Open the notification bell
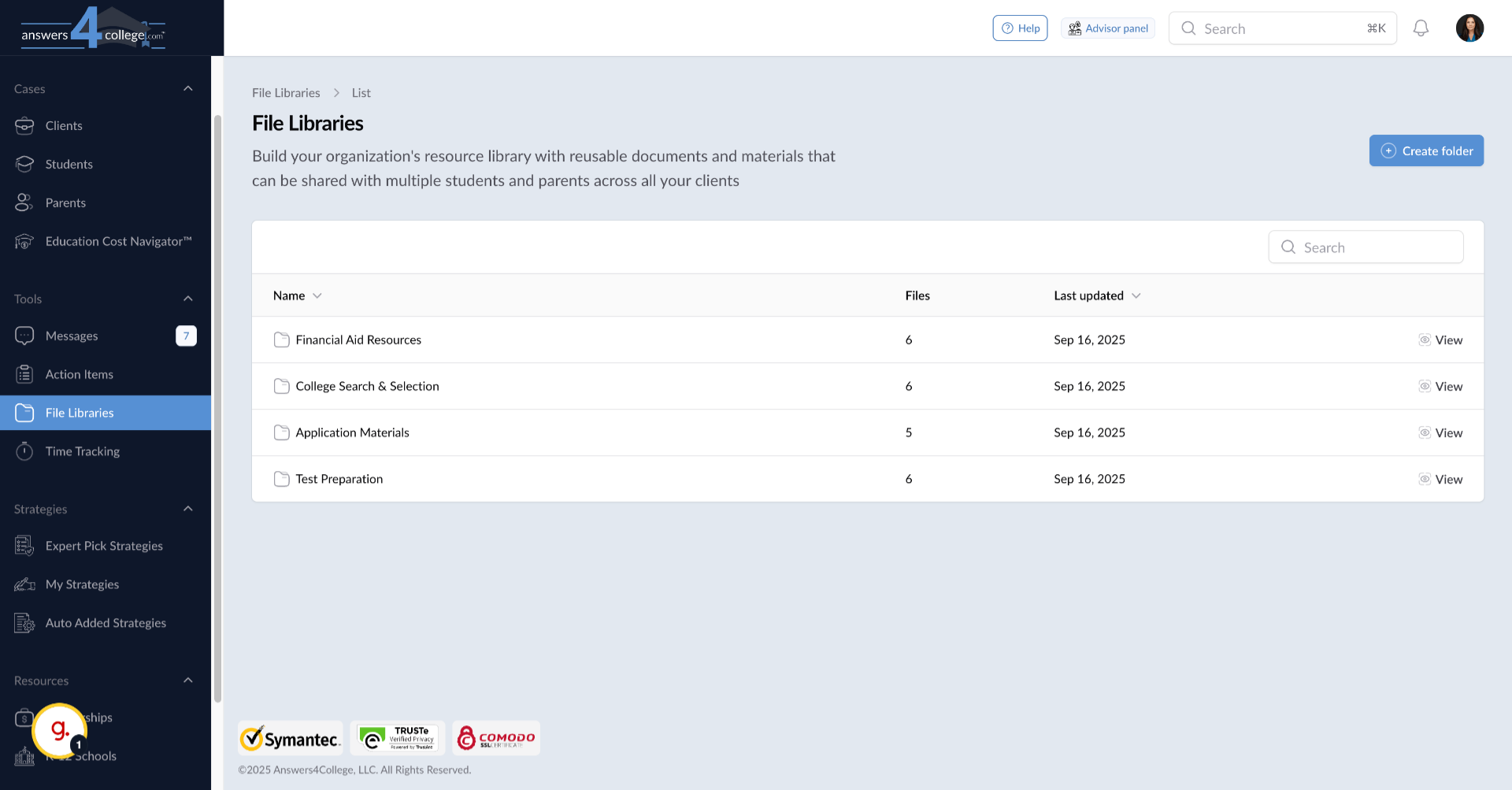The width and height of the screenshot is (1512, 790). 1421,28
